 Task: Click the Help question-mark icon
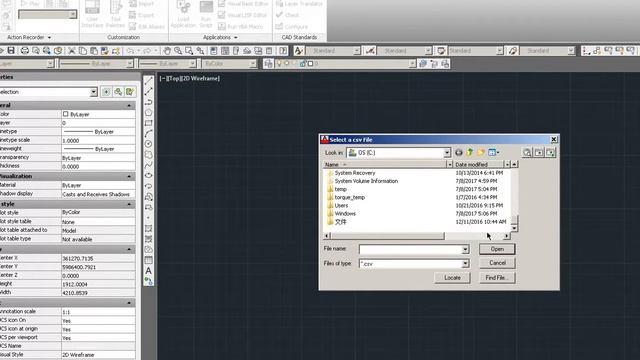(283, 51)
